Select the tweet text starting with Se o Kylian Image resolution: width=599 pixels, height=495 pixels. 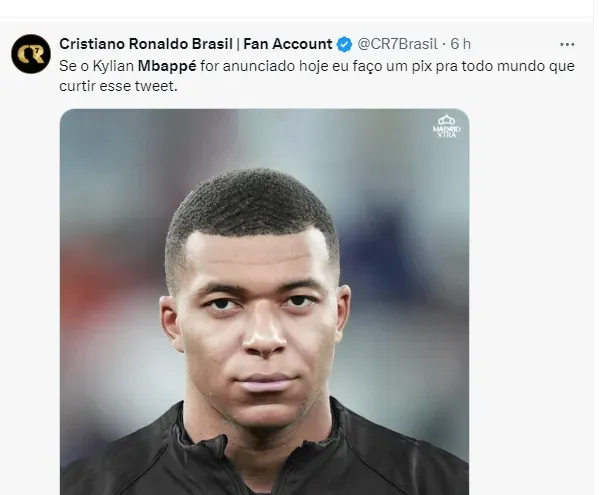(317, 76)
